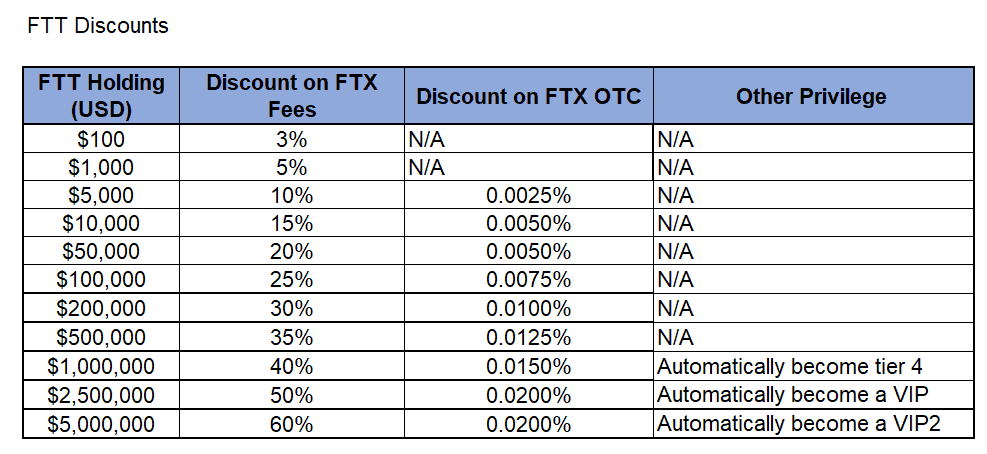Select the $200,000 holding cell
The image size is (987, 454).
coord(101,309)
